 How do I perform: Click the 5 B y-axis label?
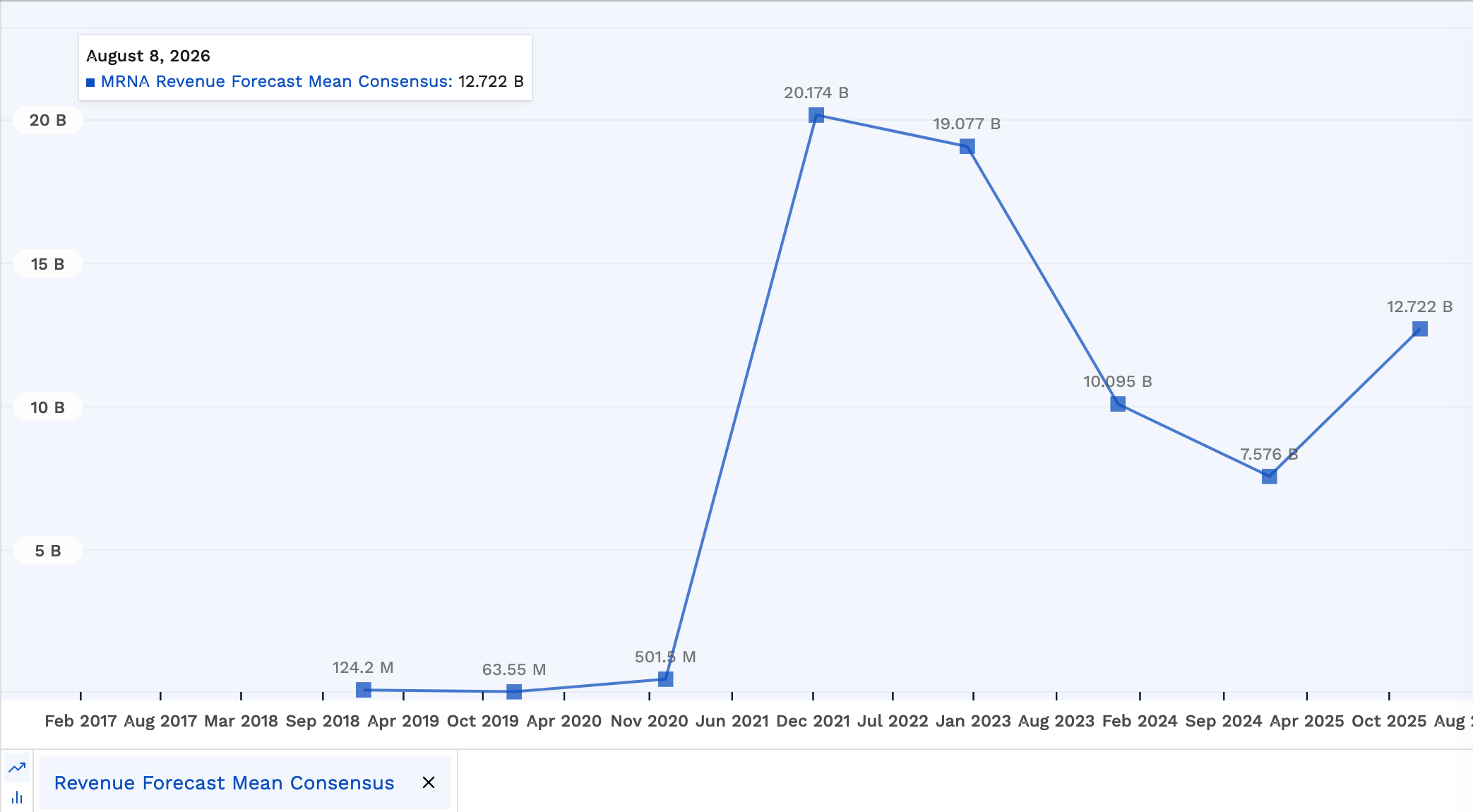(x=48, y=551)
